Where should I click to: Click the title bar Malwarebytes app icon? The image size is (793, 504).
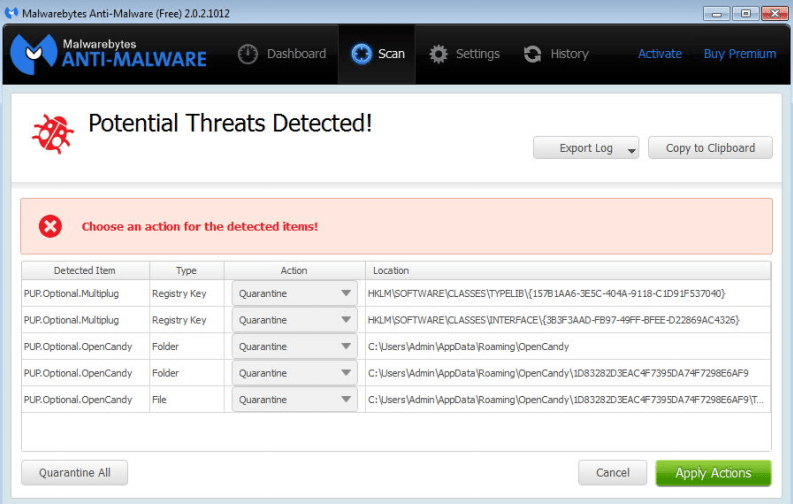[x=11, y=13]
